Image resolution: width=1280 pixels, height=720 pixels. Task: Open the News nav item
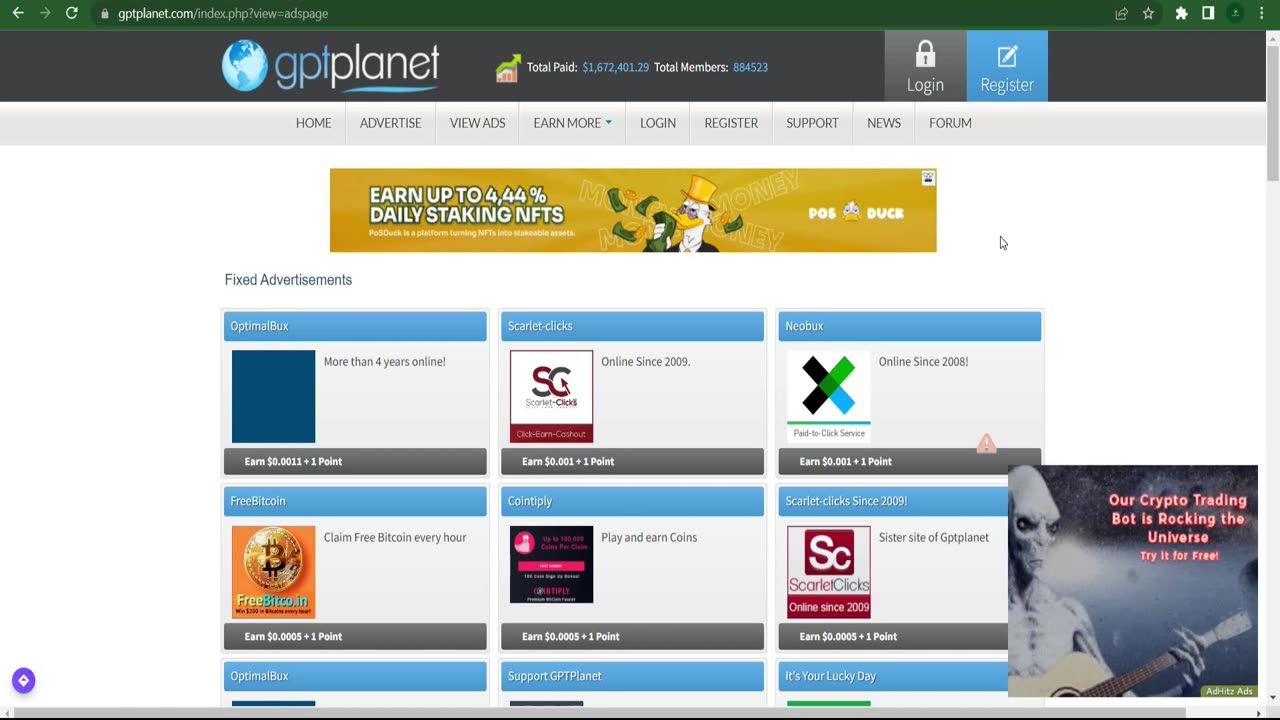tap(884, 123)
